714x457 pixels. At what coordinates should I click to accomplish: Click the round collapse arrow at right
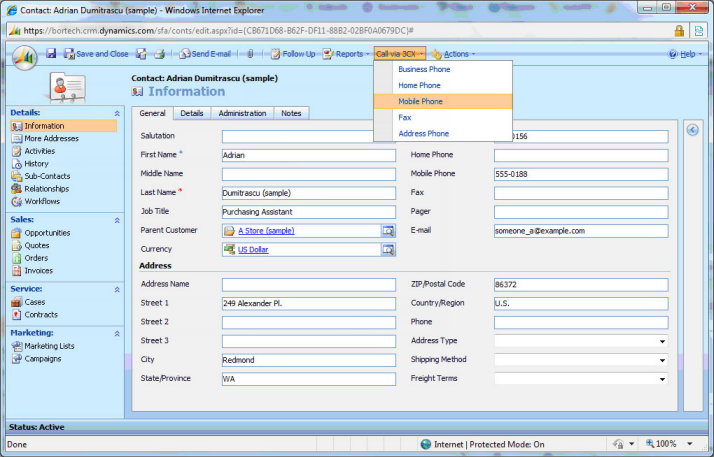(693, 130)
